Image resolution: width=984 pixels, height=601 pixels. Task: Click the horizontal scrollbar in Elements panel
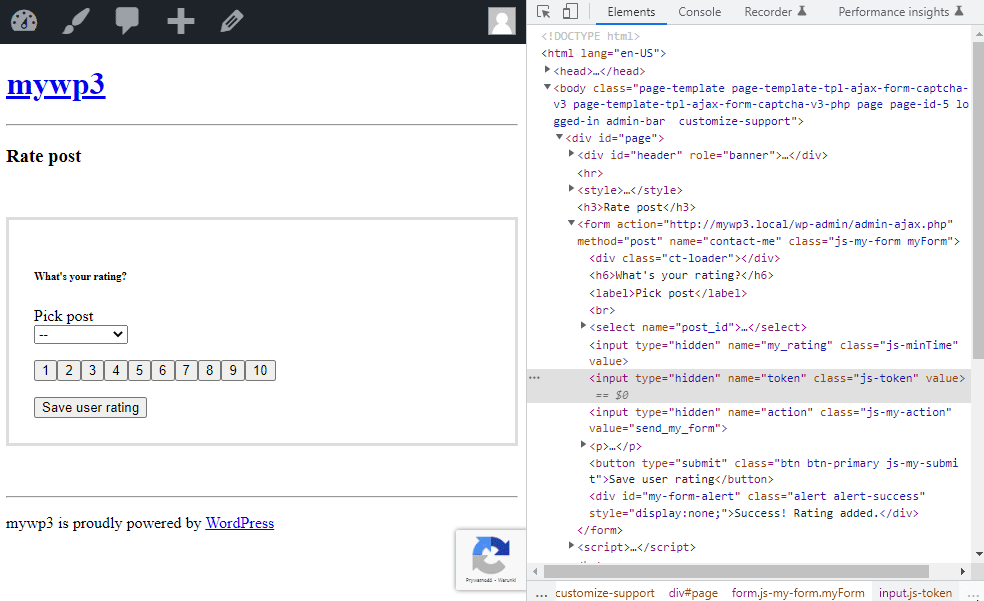[x=735, y=572]
